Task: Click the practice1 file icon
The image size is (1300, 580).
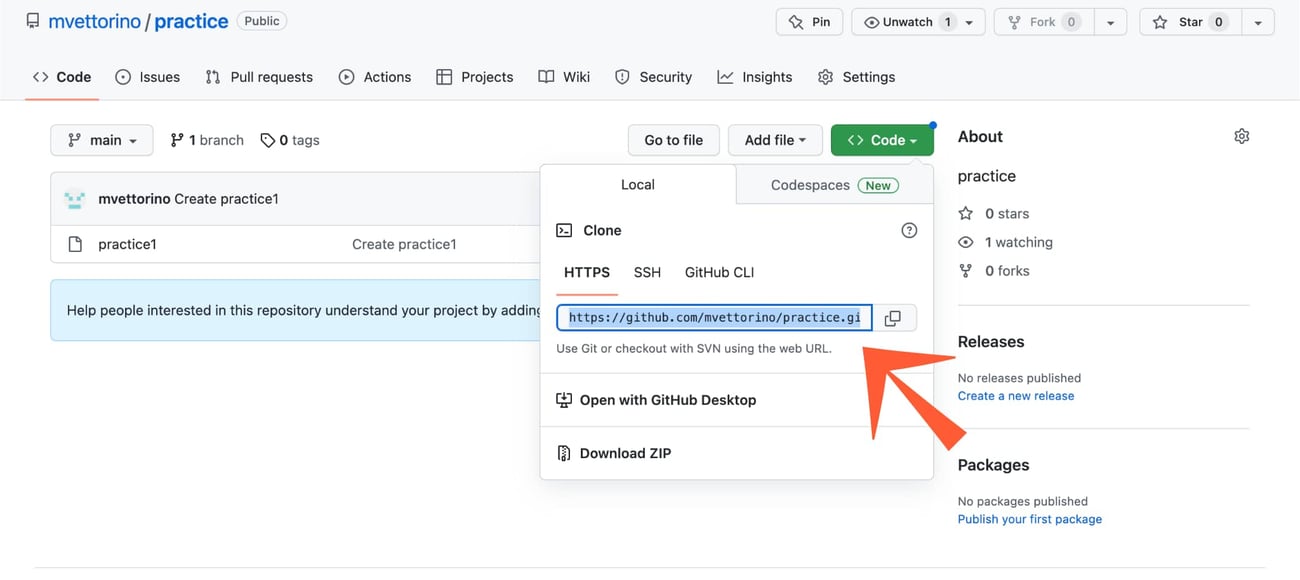Action: pos(75,244)
